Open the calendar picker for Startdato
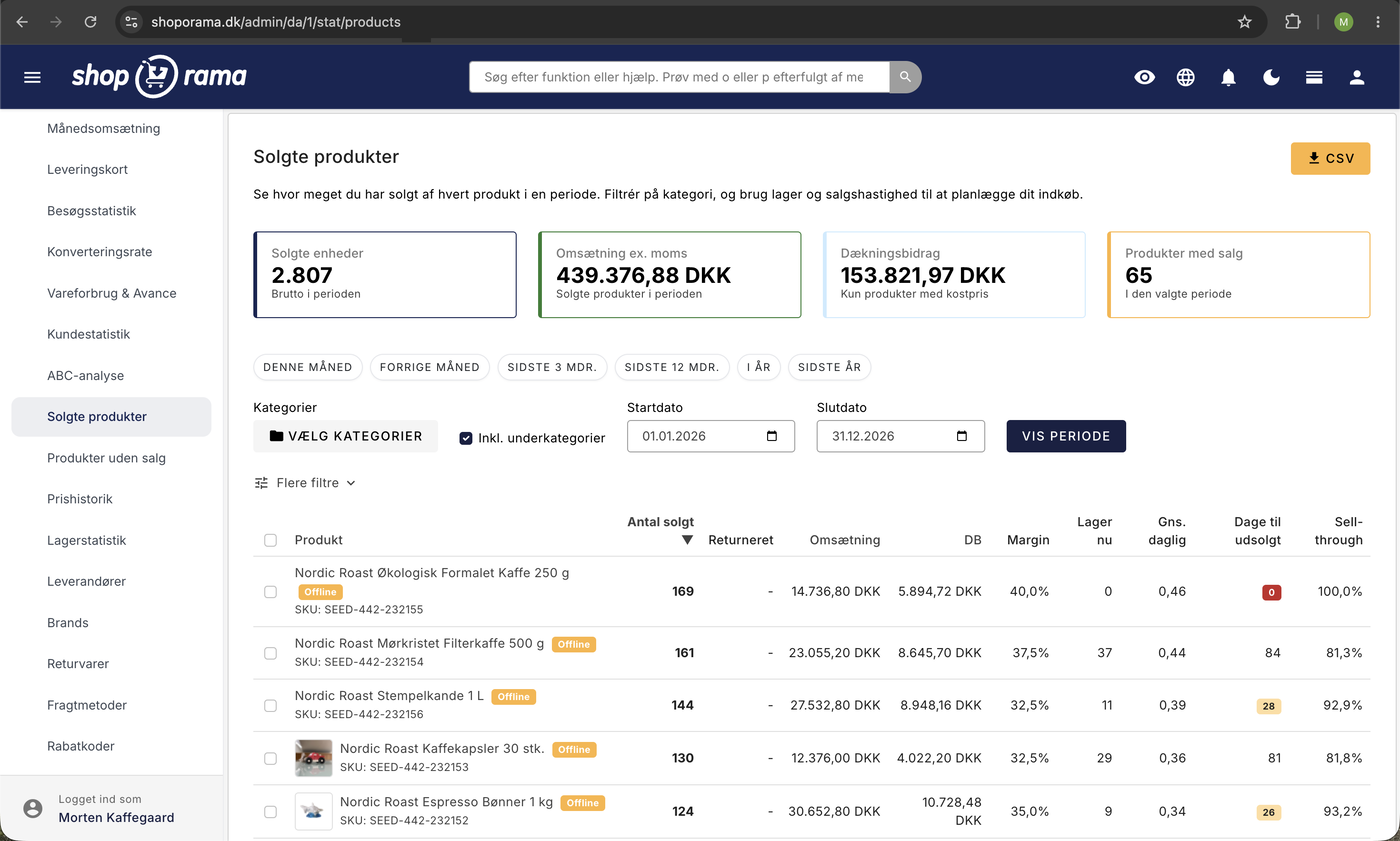Screen dimensions: 1400x841 pyautogui.click(x=771, y=436)
